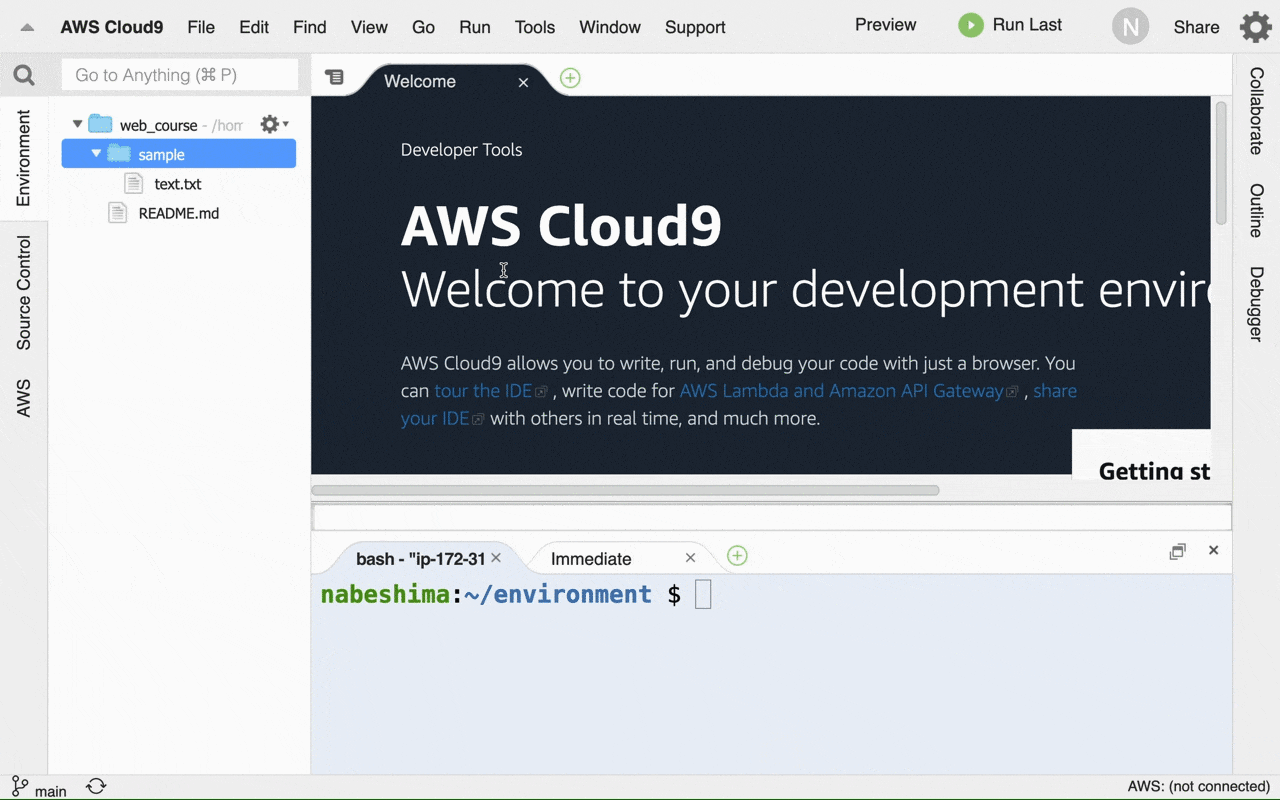Select text.txt in the file tree

coord(178,184)
